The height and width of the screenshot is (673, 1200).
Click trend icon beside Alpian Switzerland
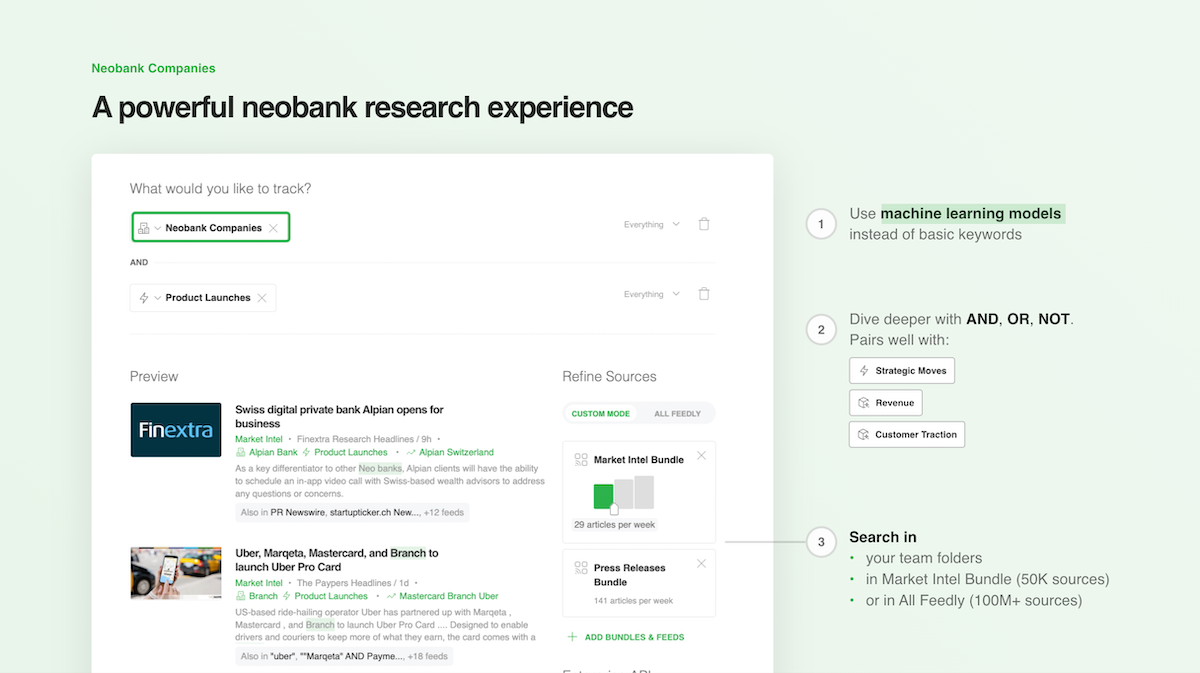coord(411,453)
